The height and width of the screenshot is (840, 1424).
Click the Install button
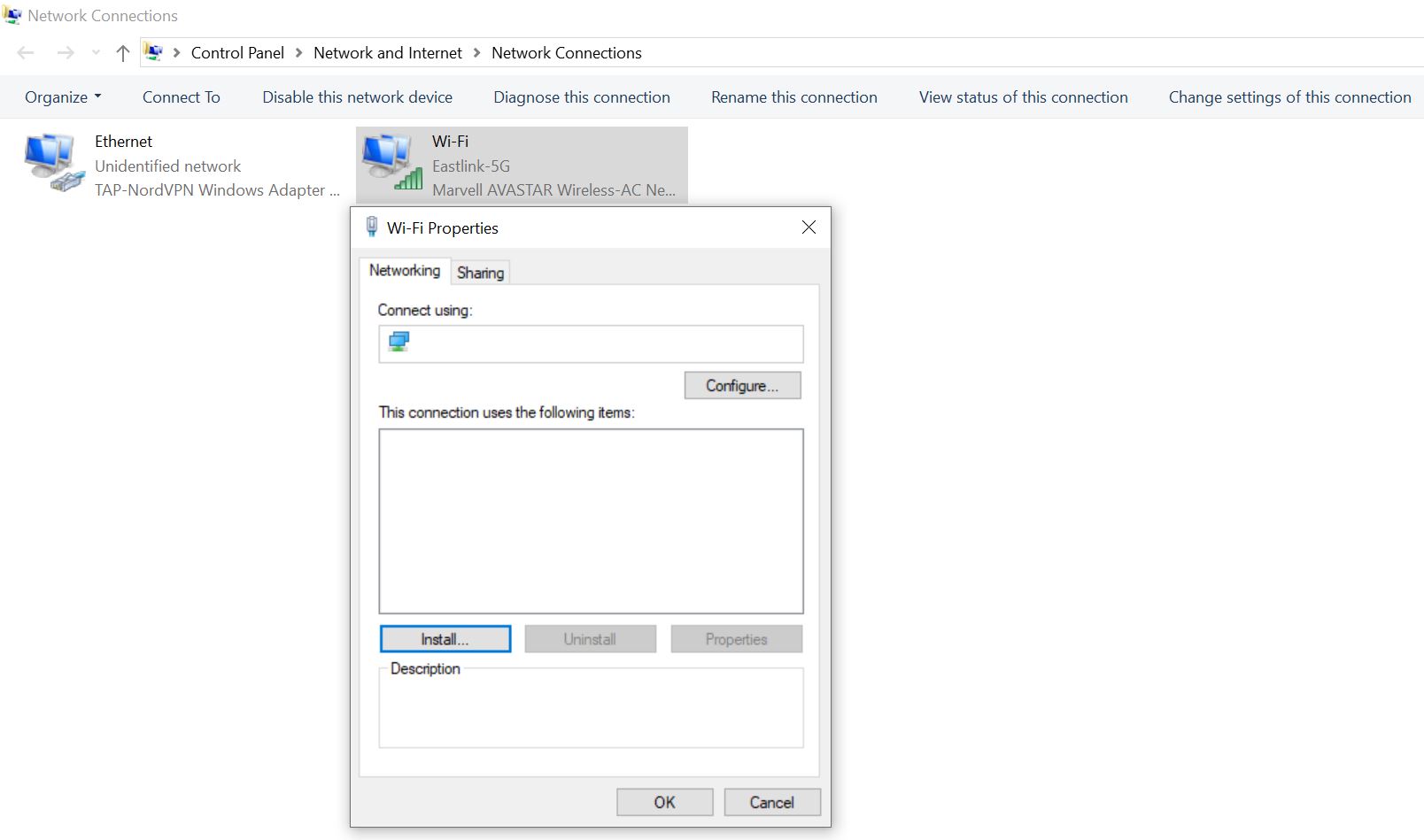tap(445, 638)
